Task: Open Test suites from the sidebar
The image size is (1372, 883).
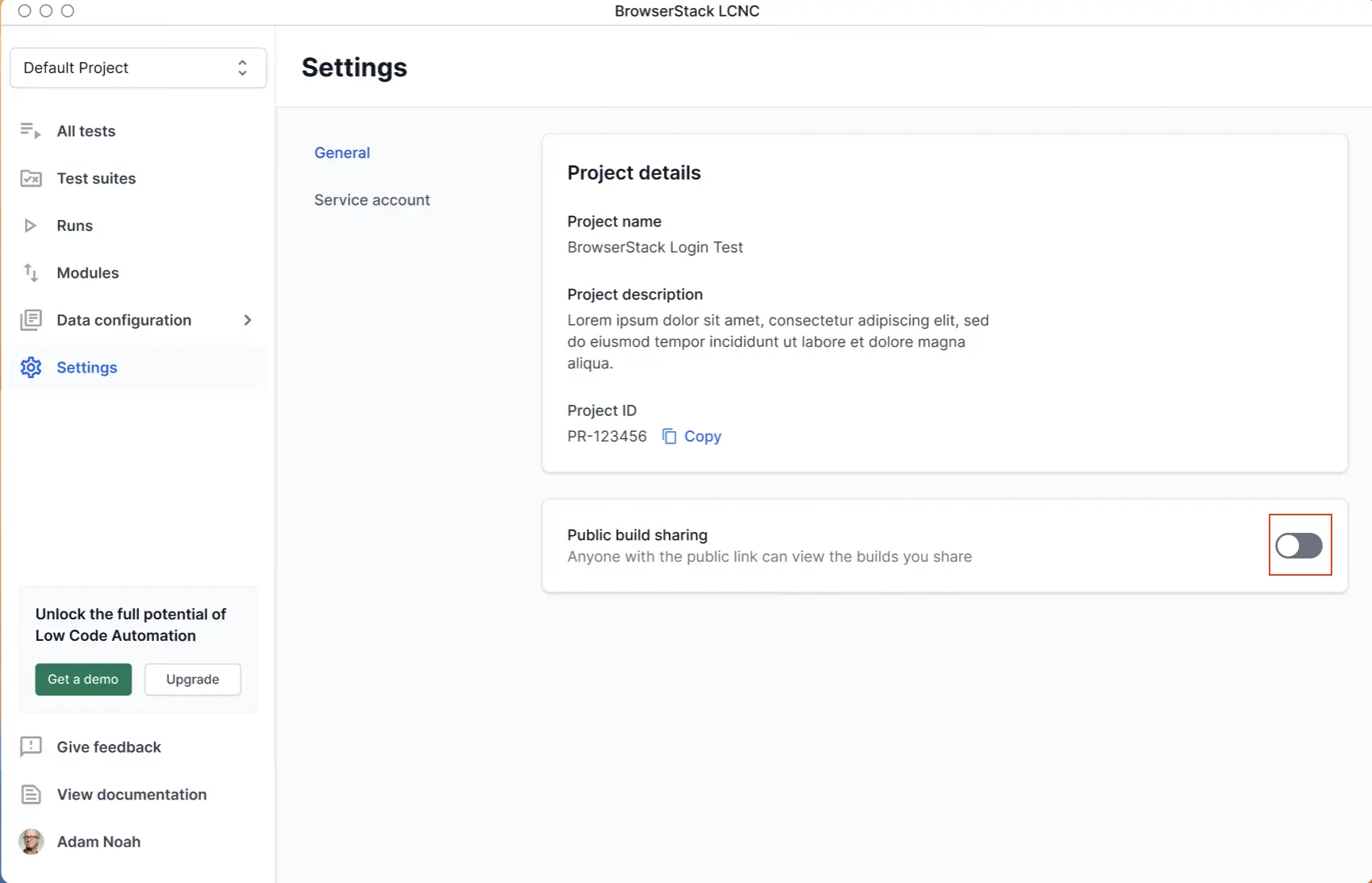Action: click(96, 179)
